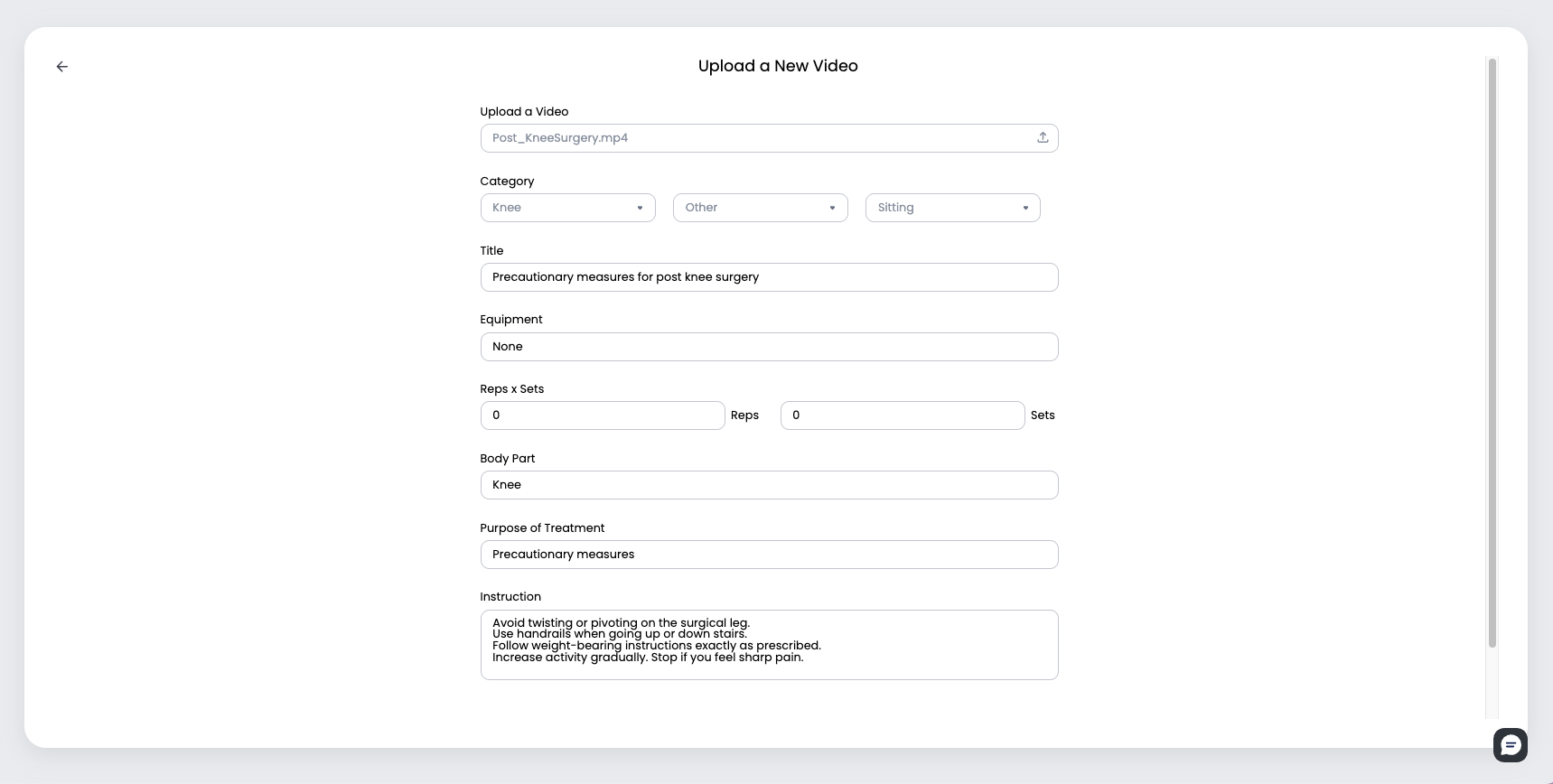Open the chat support bubble icon
The height and width of the screenshot is (784, 1553).
click(x=1510, y=745)
